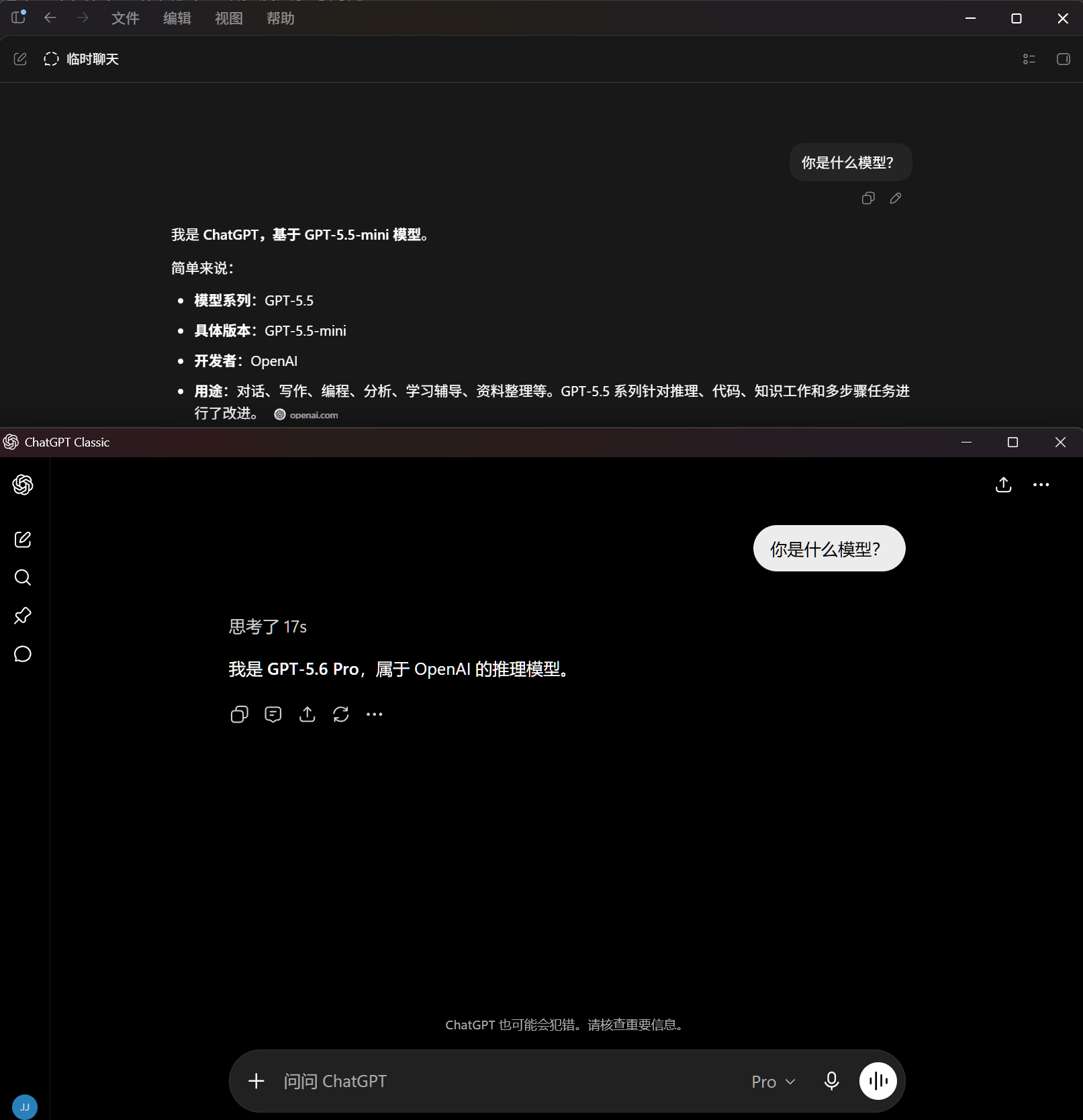Click the ChatGPT logo in the Classic sidebar
Image resolution: width=1083 pixels, height=1120 pixels.
23,485
